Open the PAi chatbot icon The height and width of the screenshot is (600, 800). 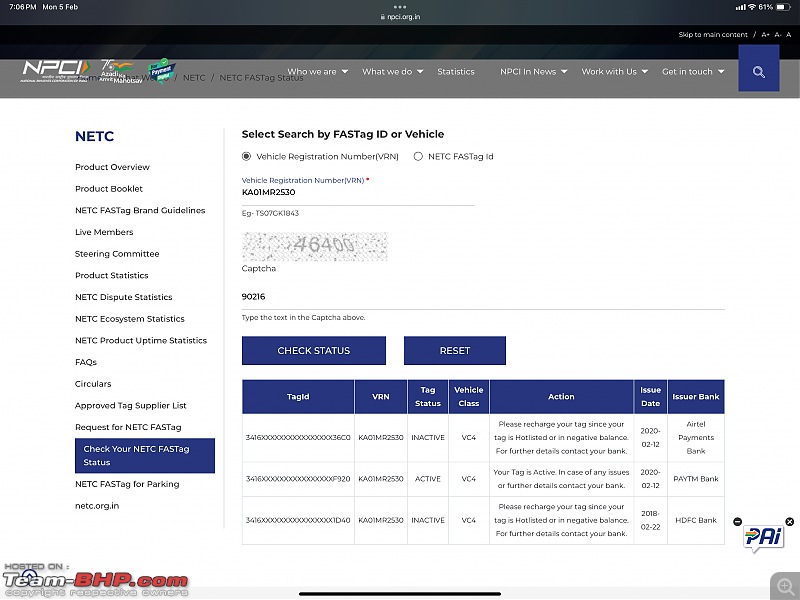(x=764, y=539)
